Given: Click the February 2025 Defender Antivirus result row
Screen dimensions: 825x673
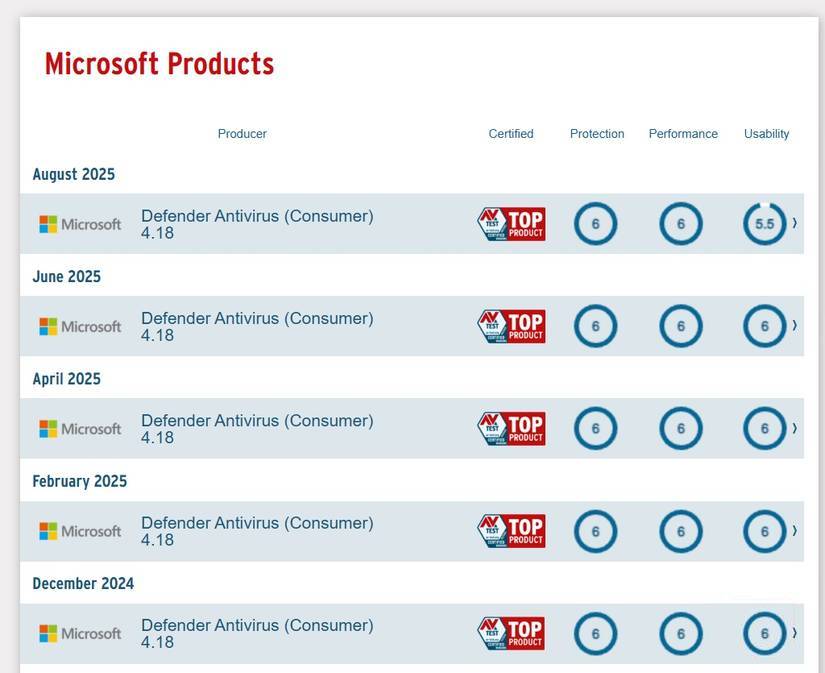Looking at the screenshot, I should [x=300, y=530].
